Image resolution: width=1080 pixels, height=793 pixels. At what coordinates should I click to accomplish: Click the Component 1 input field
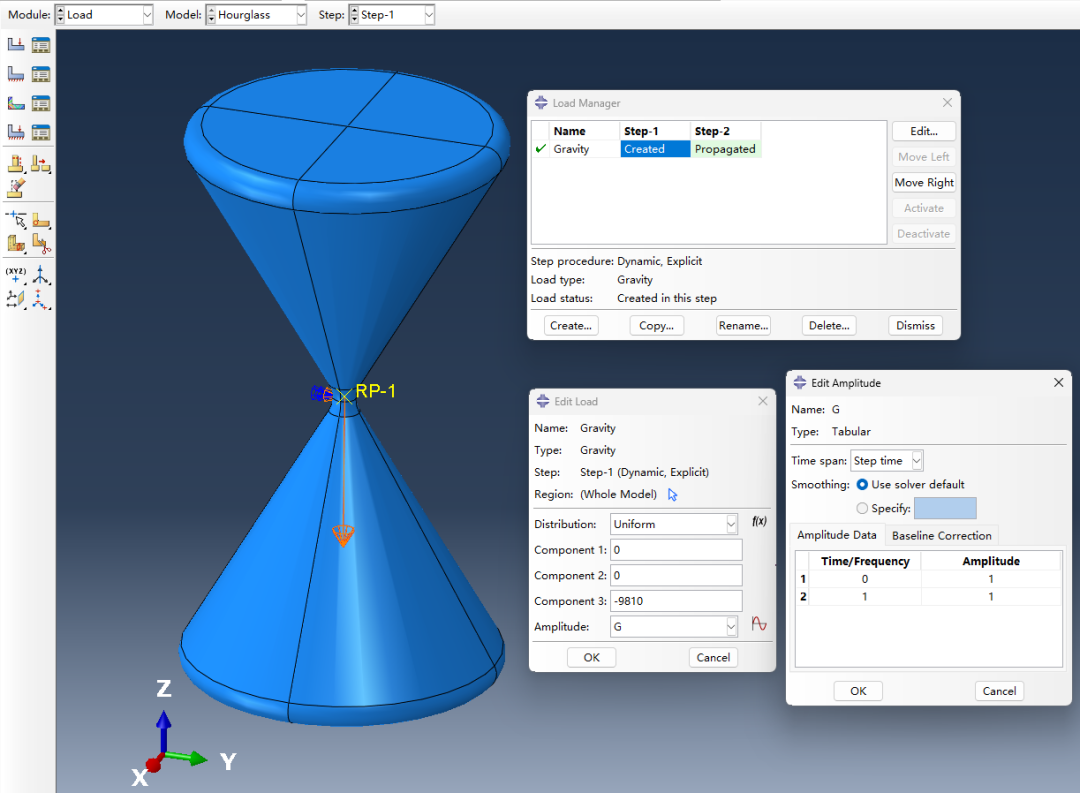point(676,550)
